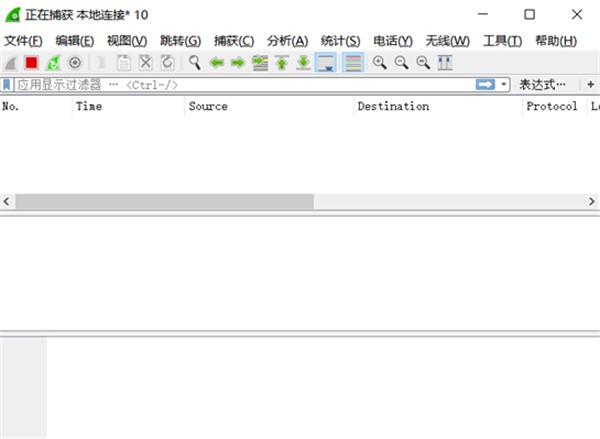Toggle auto-scroll during live capture

pyautogui.click(x=325, y=62)
